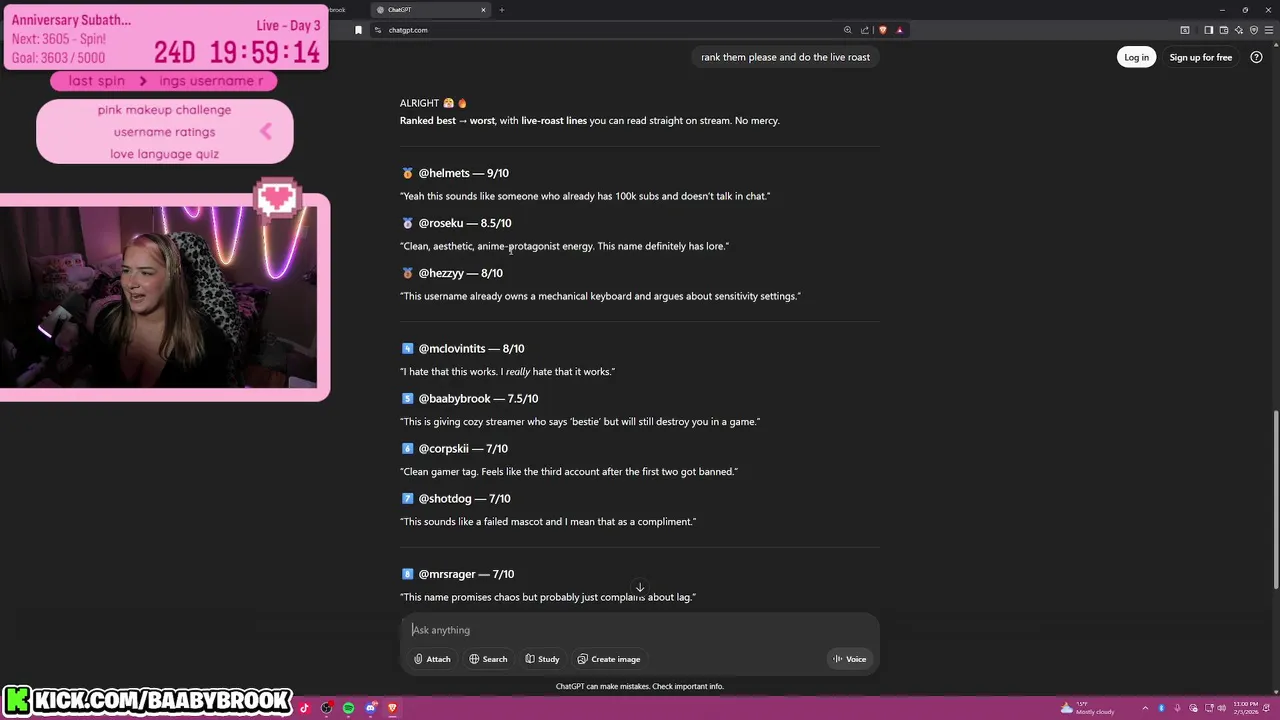This screenshot has height=720, width=1280.
Task: Click the user message 'rank them please'
Action: (785, 57)
